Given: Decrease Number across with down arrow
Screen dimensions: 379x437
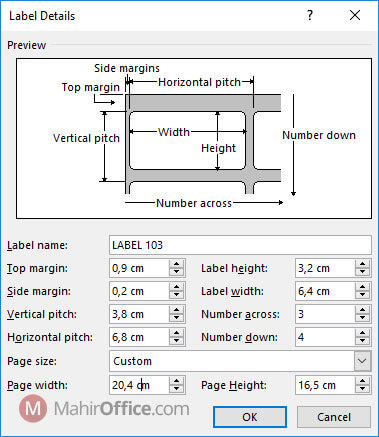Looking at the screenshot, I should [362, 318].
